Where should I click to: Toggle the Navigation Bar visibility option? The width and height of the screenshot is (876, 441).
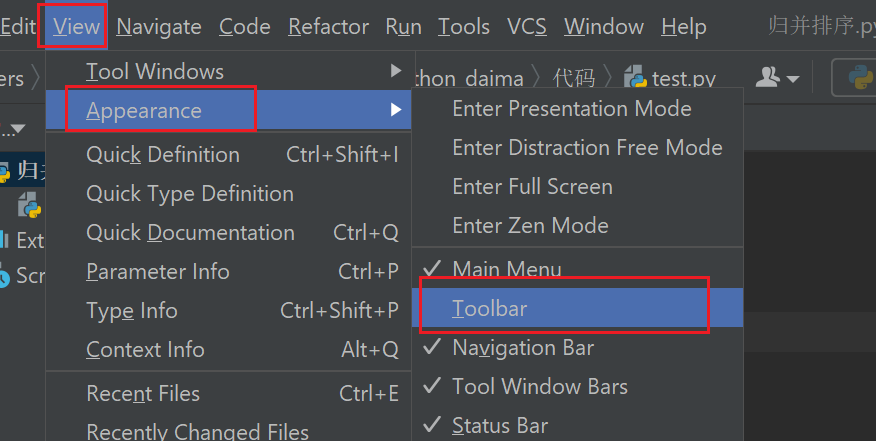(578, 348)
